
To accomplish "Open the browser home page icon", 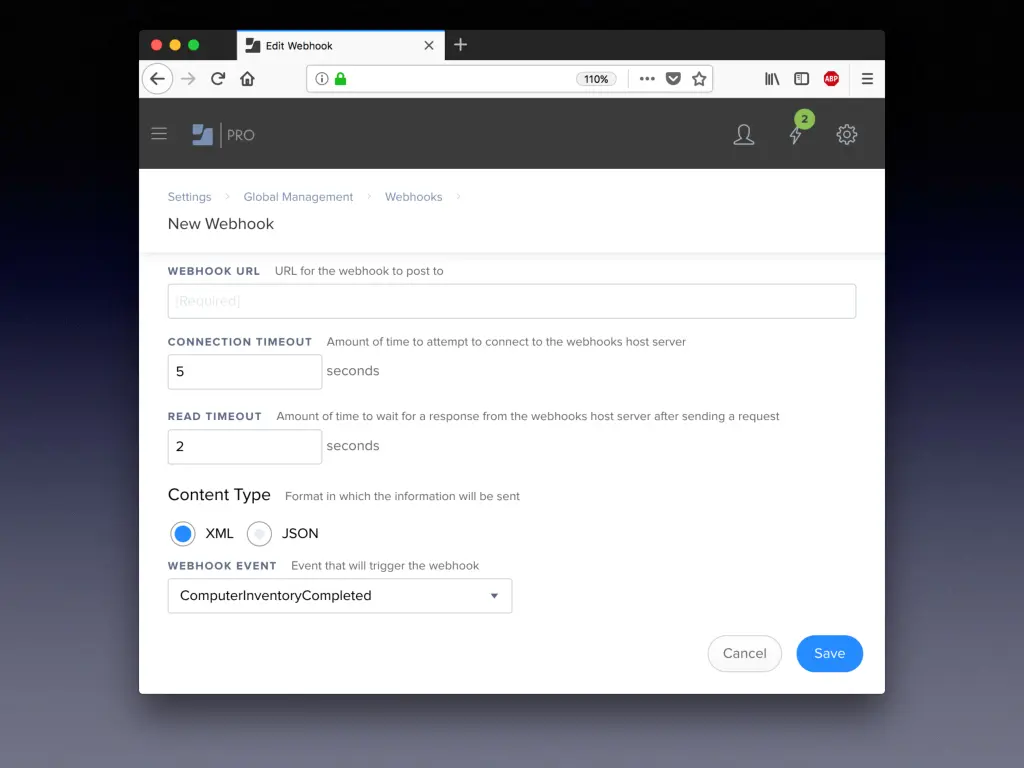I will coord(248,79).
